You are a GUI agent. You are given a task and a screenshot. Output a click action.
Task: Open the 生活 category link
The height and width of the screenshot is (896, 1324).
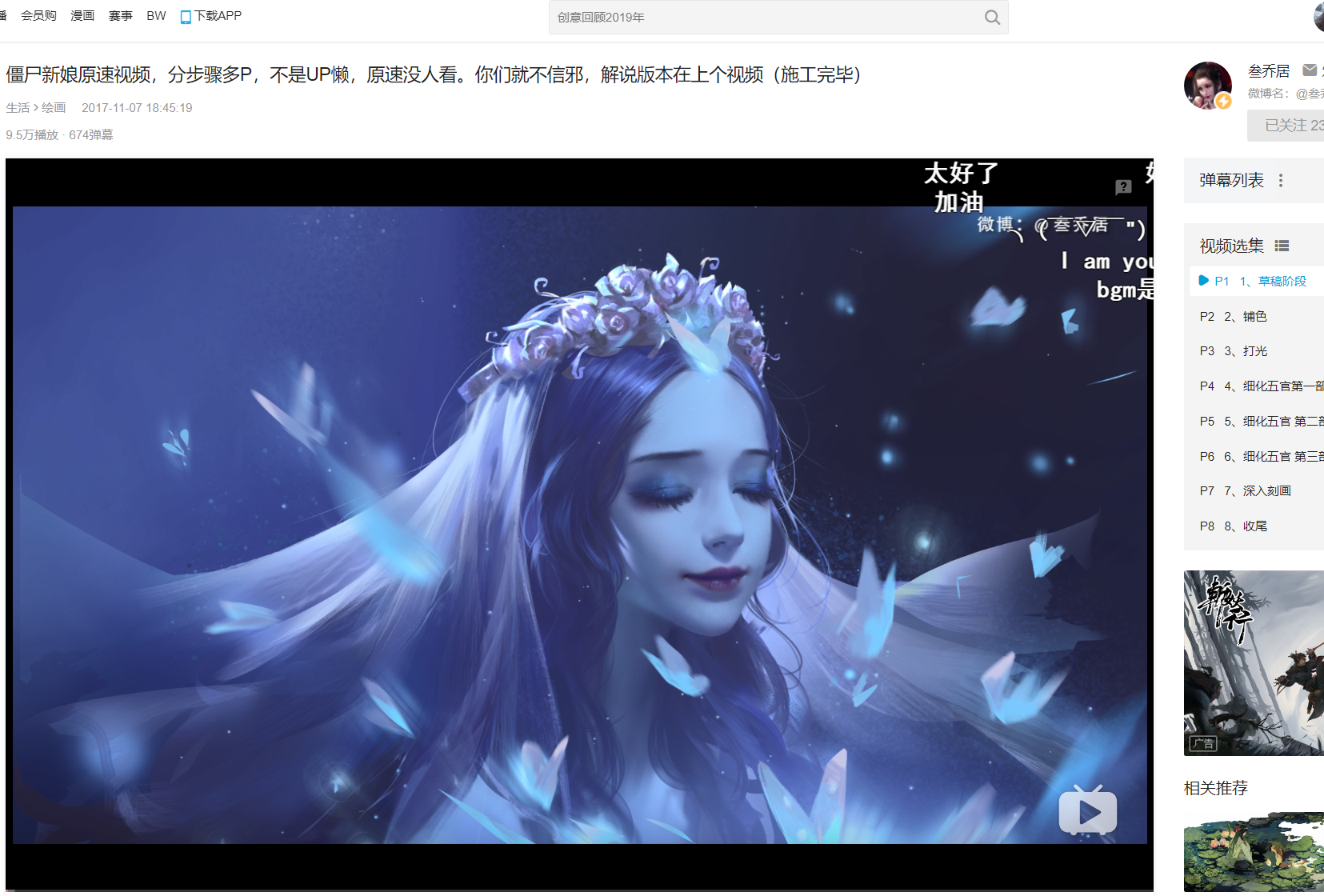(x=18, y=107)
